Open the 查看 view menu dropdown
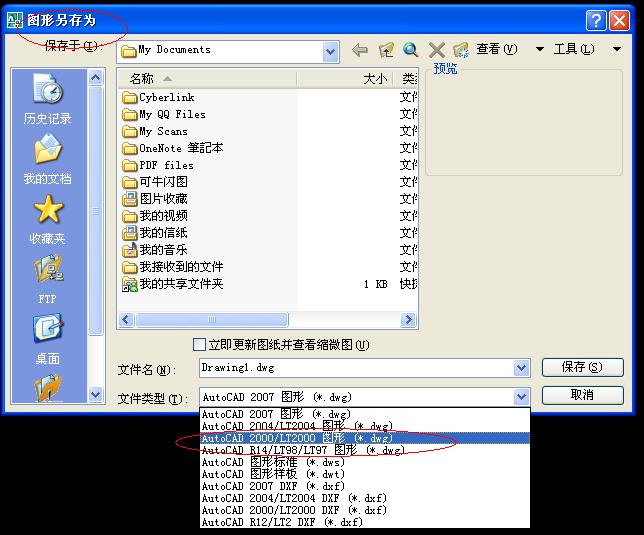644x535 pixels. 540,49
